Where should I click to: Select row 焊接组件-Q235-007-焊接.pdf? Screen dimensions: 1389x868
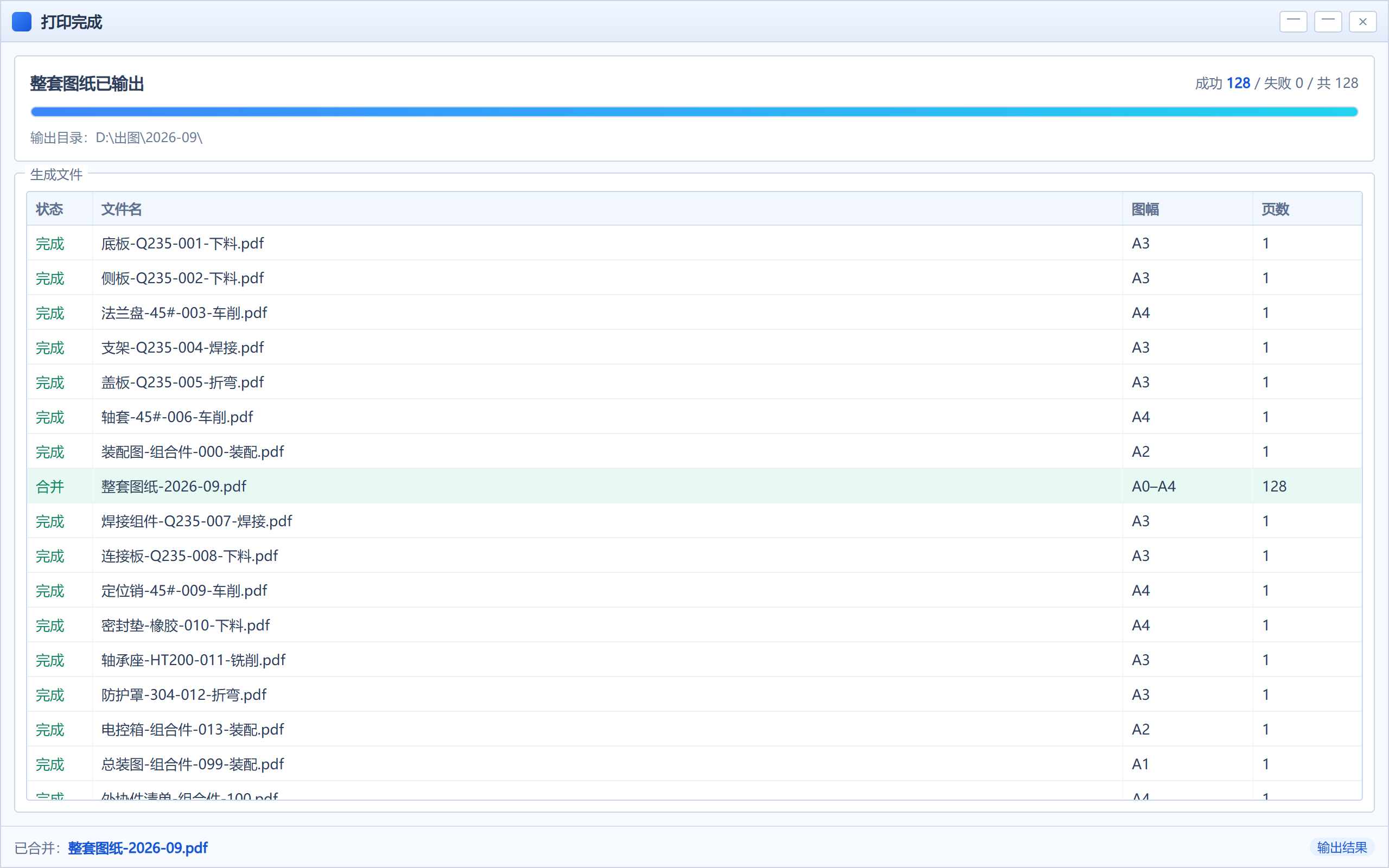point(694,521)
